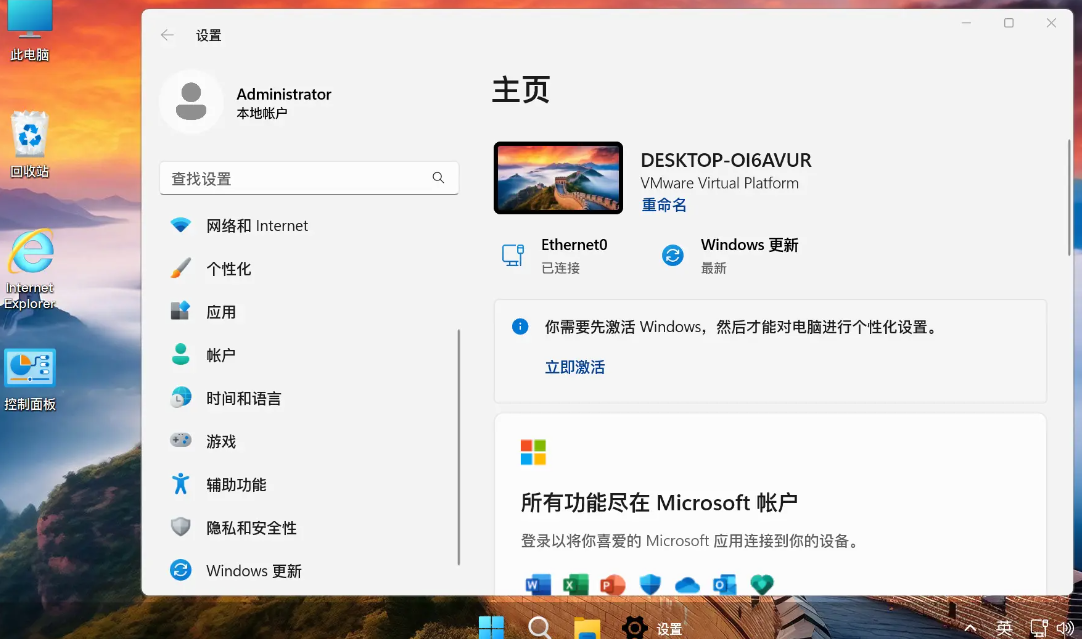
Task: Click the Outlook icon in Microsoft card
Action: pos(725,585)
